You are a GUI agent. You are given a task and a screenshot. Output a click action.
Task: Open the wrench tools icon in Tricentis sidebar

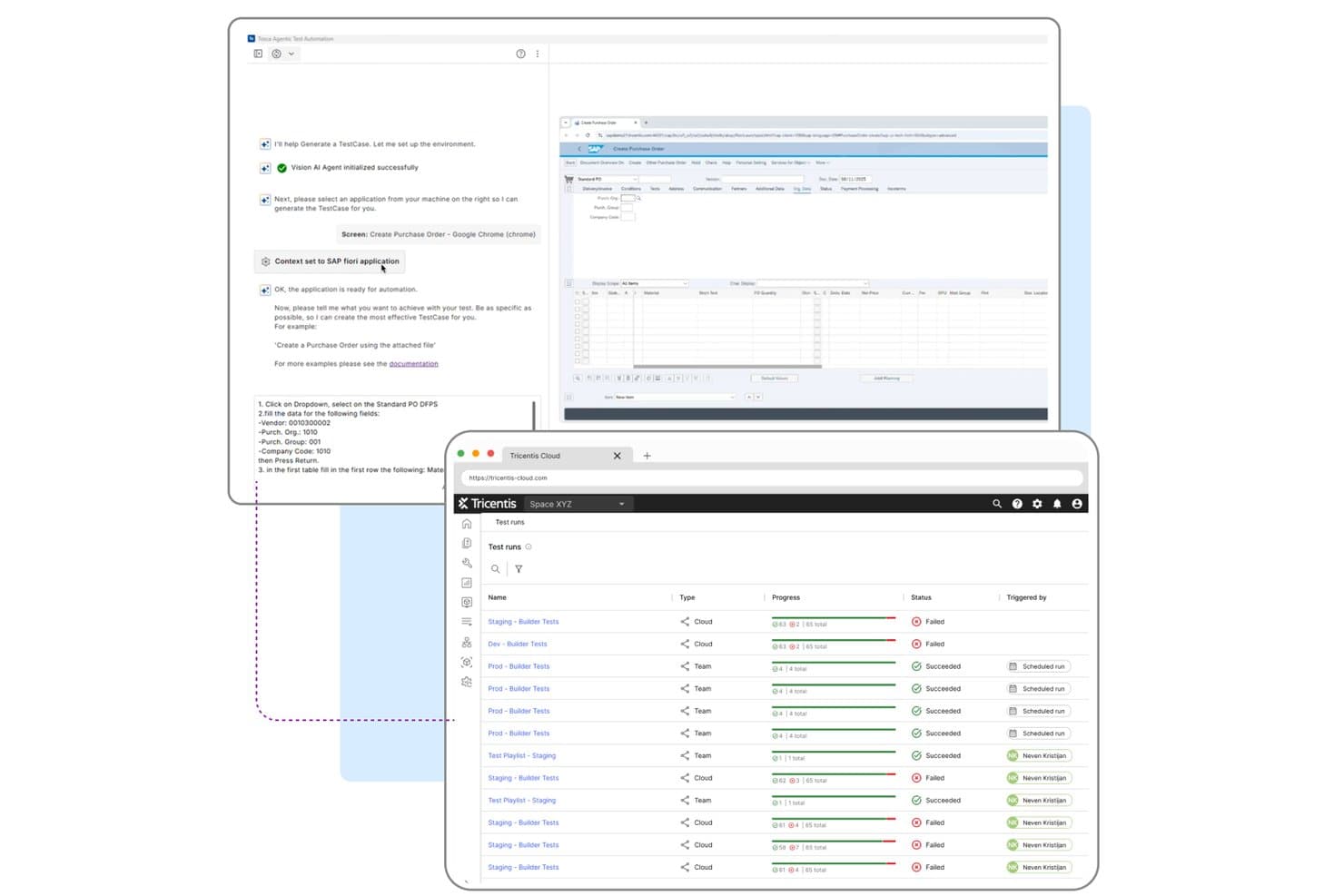pos(467,563)
